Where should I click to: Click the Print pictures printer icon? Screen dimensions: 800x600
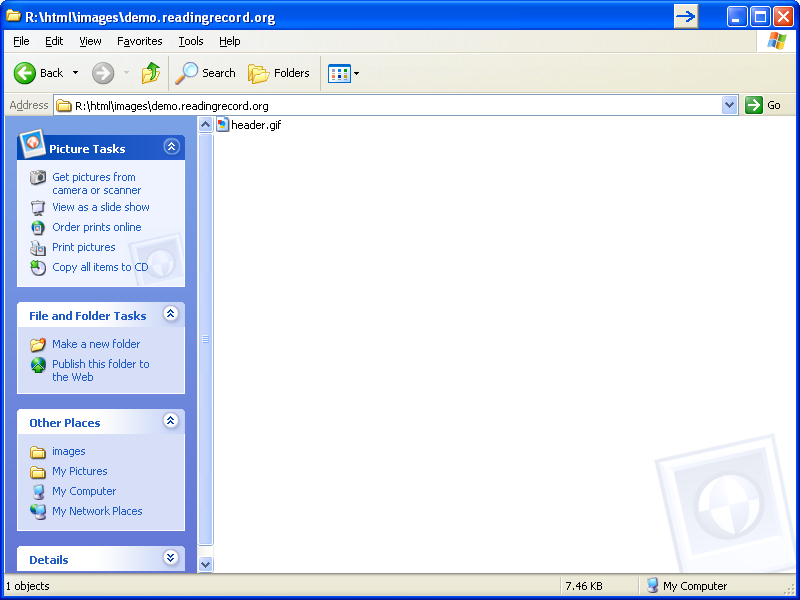click(x=38, y=247)
